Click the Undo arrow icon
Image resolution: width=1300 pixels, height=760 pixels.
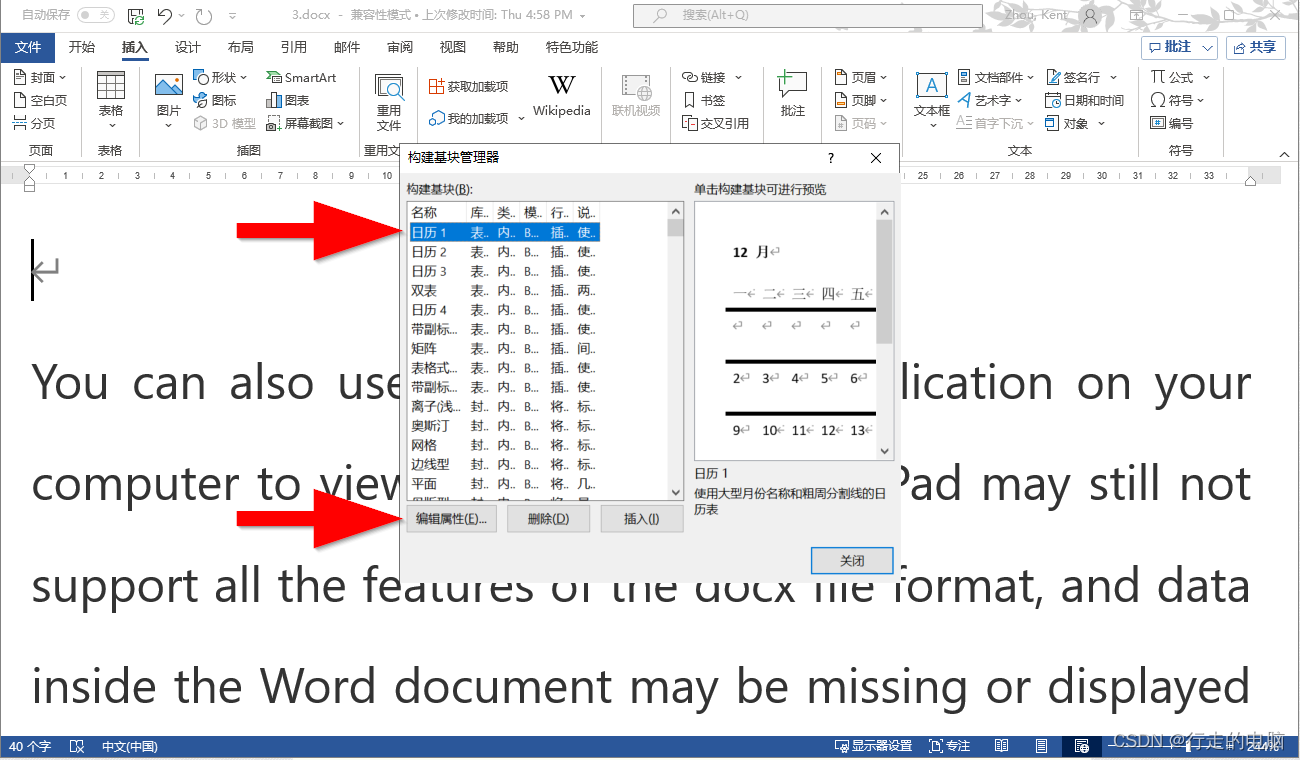click(165, 15)
